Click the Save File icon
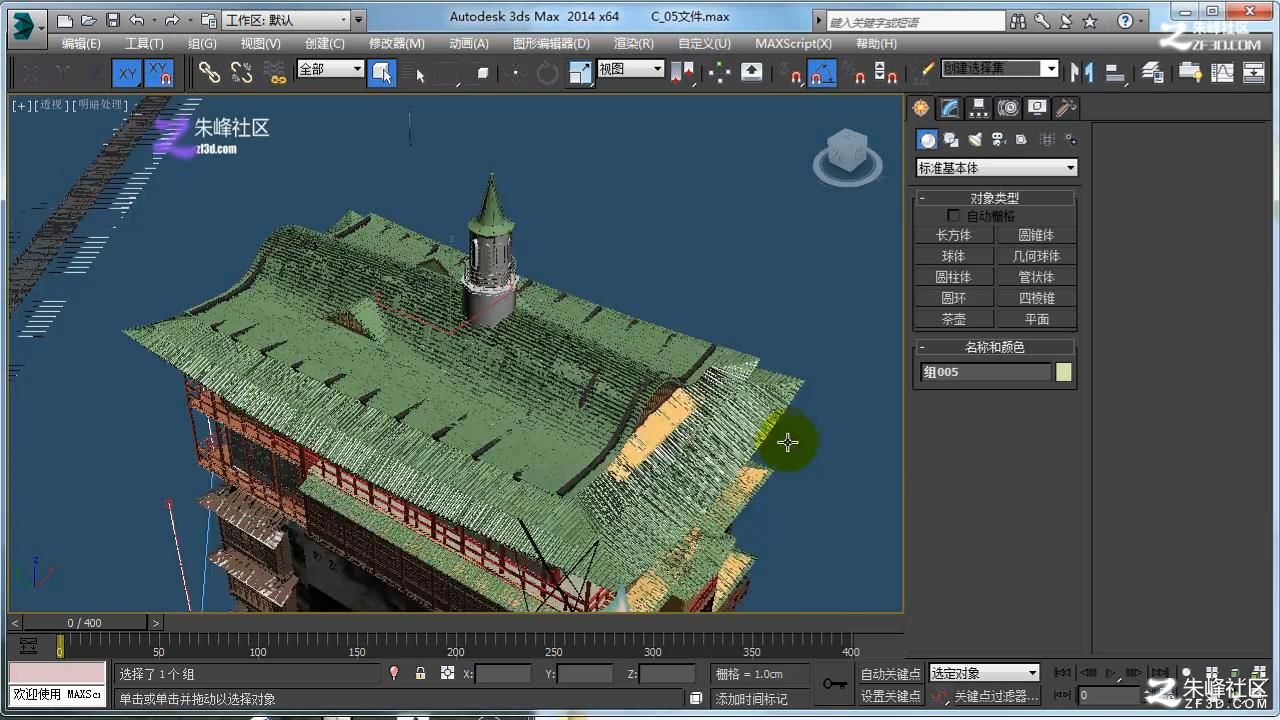The width and height of the screenshot is (1280, 720). [x=113, y=20]
